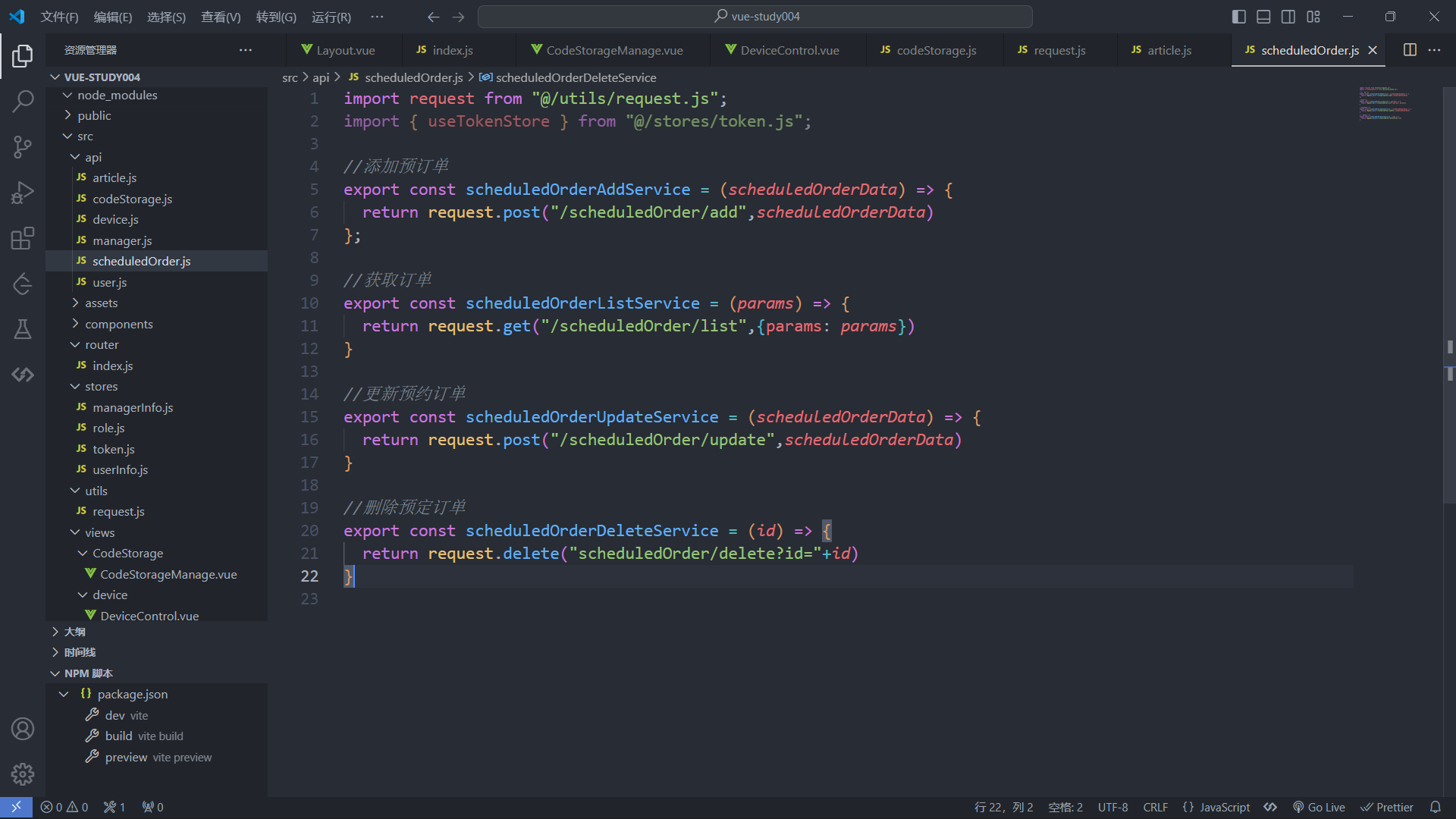Open the Search view in activity bar

[x=23, y=101]
